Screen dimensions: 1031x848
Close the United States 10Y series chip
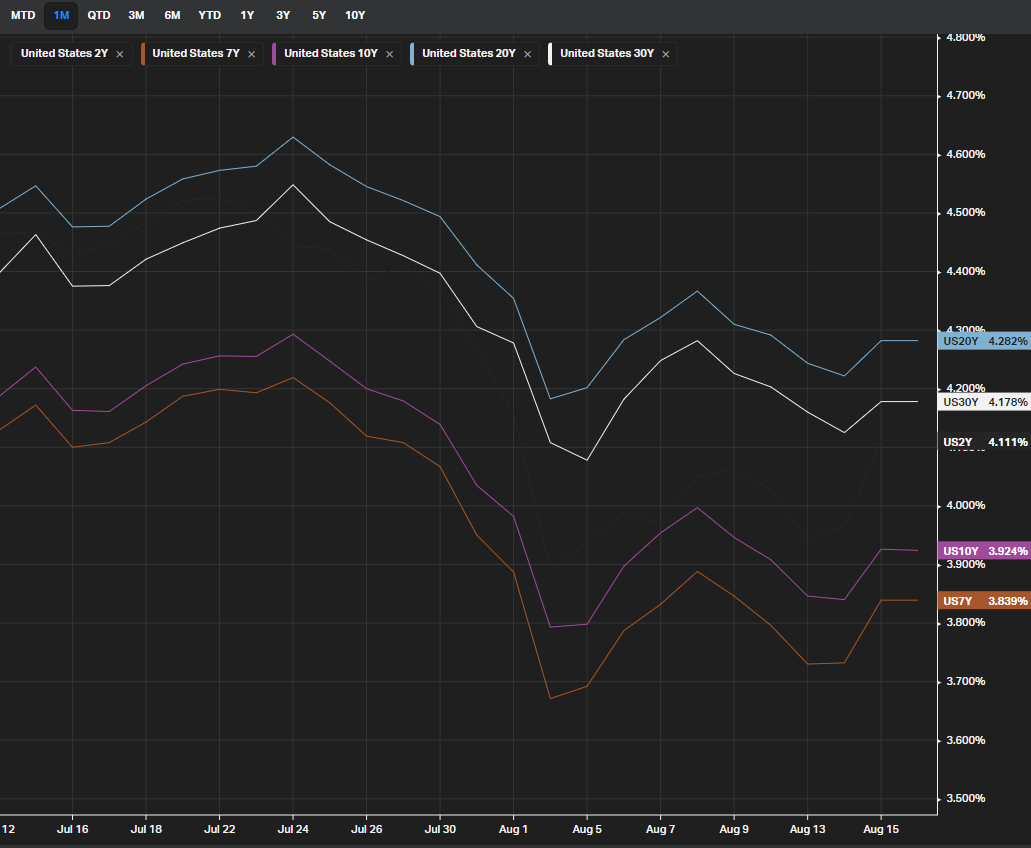point(390,54)
